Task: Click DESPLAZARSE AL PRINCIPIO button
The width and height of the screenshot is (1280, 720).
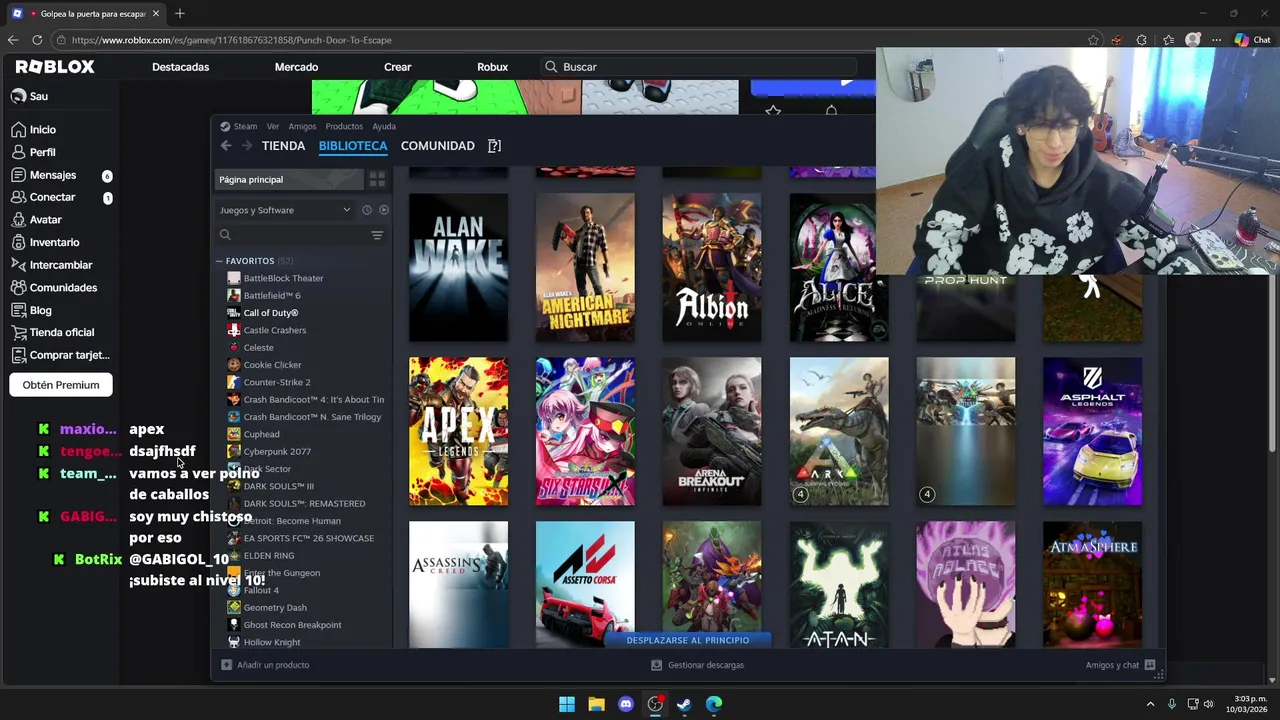Action: pyautogui.click(x=688, y=640)
